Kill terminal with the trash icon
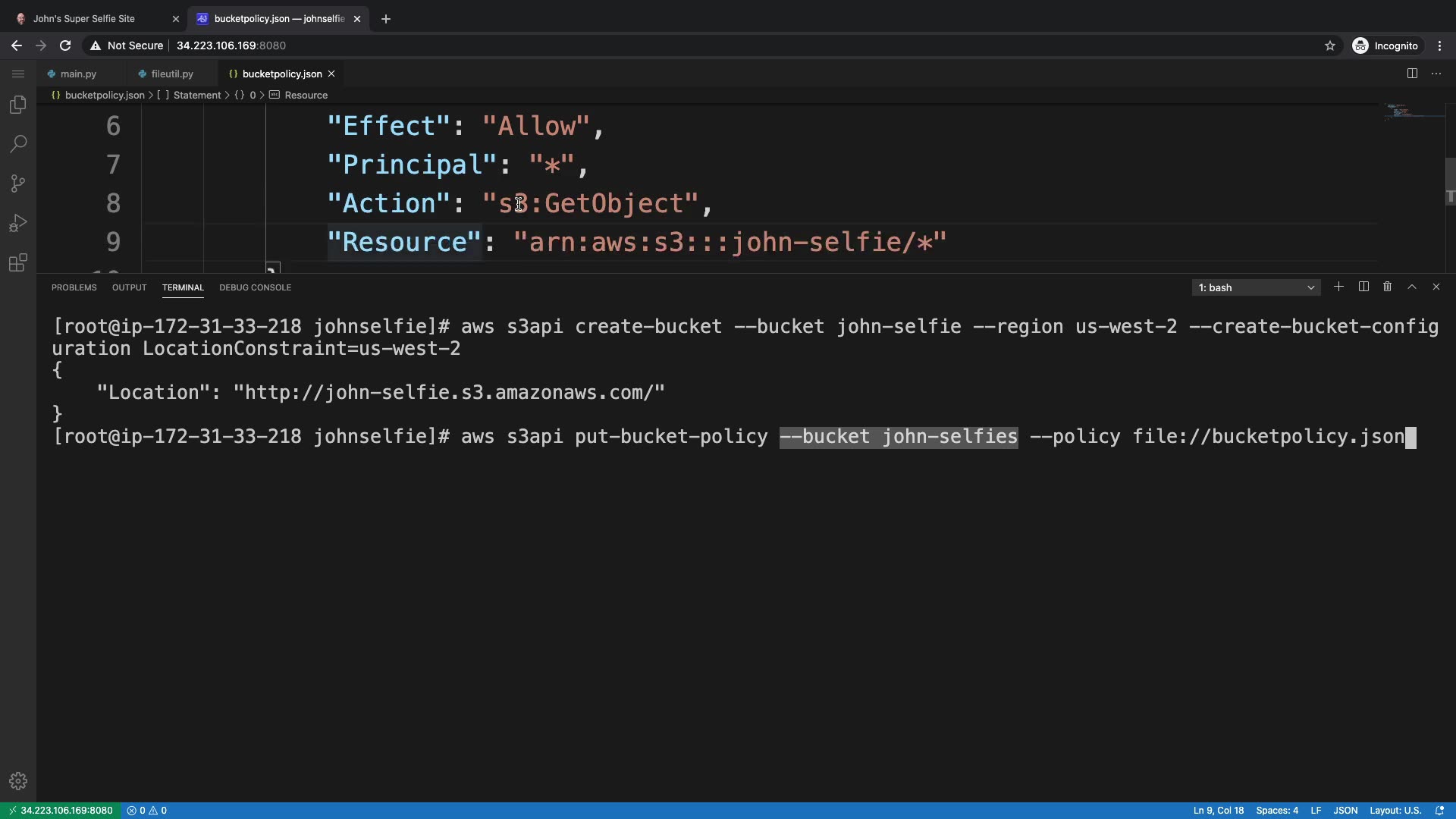1456x819 pixels. (x=1387, y=287)
